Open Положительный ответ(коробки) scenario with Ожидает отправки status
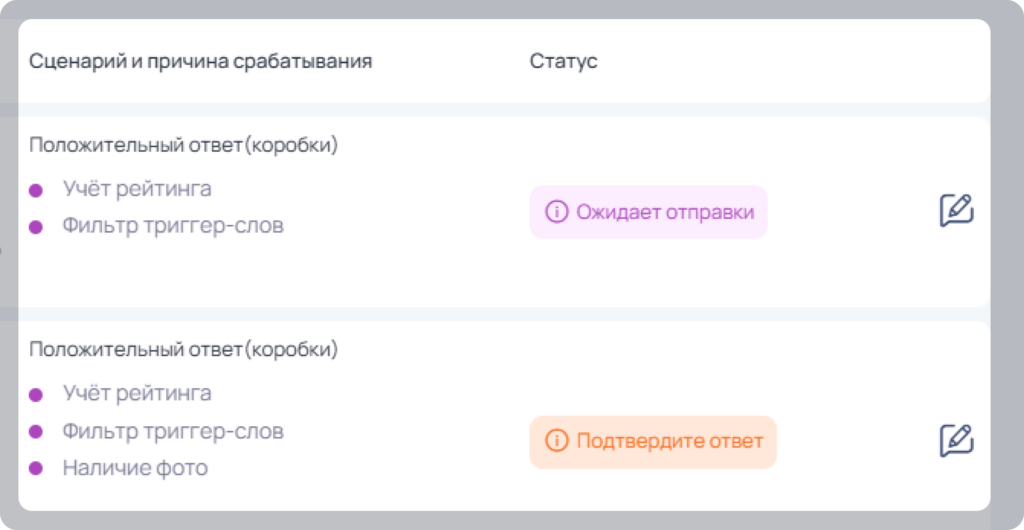Image resolution: width=1024 pixels, height=530 pixels. click(184, 146)
